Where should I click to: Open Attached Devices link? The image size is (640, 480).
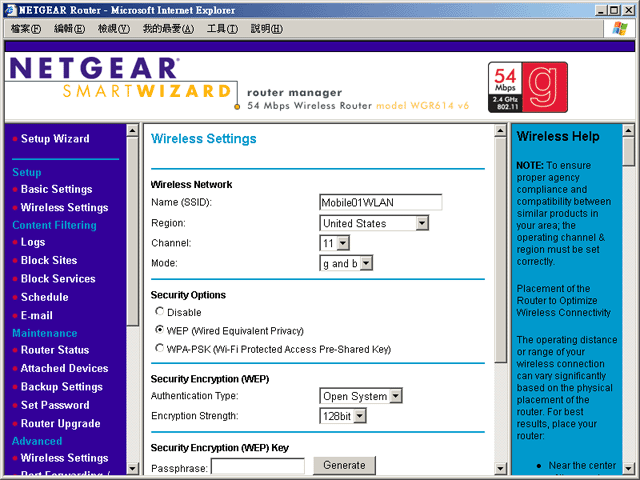64,368
